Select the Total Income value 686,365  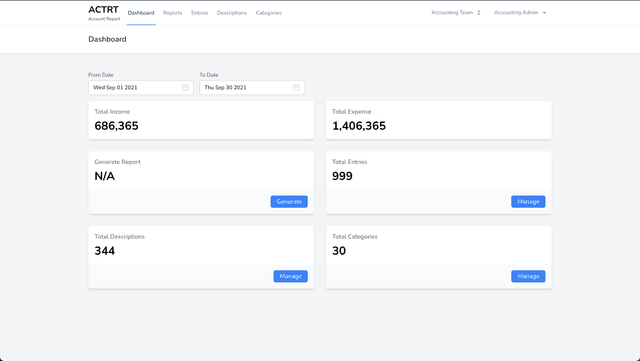tap(116, 126)
